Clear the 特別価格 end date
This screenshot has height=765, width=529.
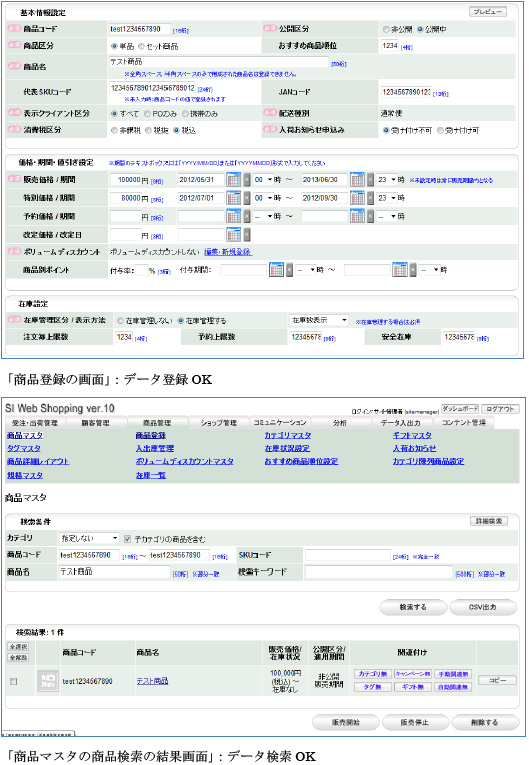(x=370, y=198)
